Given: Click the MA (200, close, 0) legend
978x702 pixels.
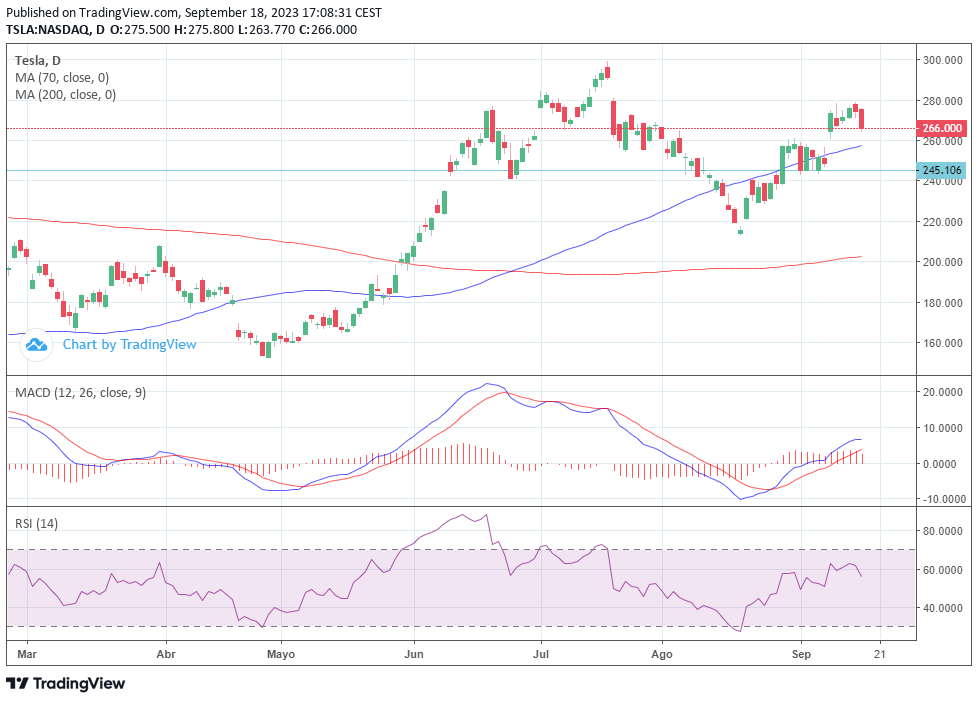Looking at the screenshot, I should pos(65,95).
